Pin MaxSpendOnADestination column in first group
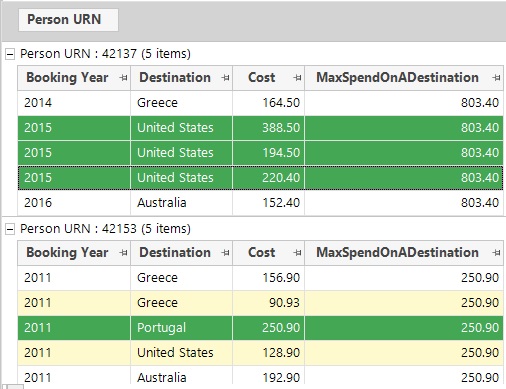 [x=496, y=78]
